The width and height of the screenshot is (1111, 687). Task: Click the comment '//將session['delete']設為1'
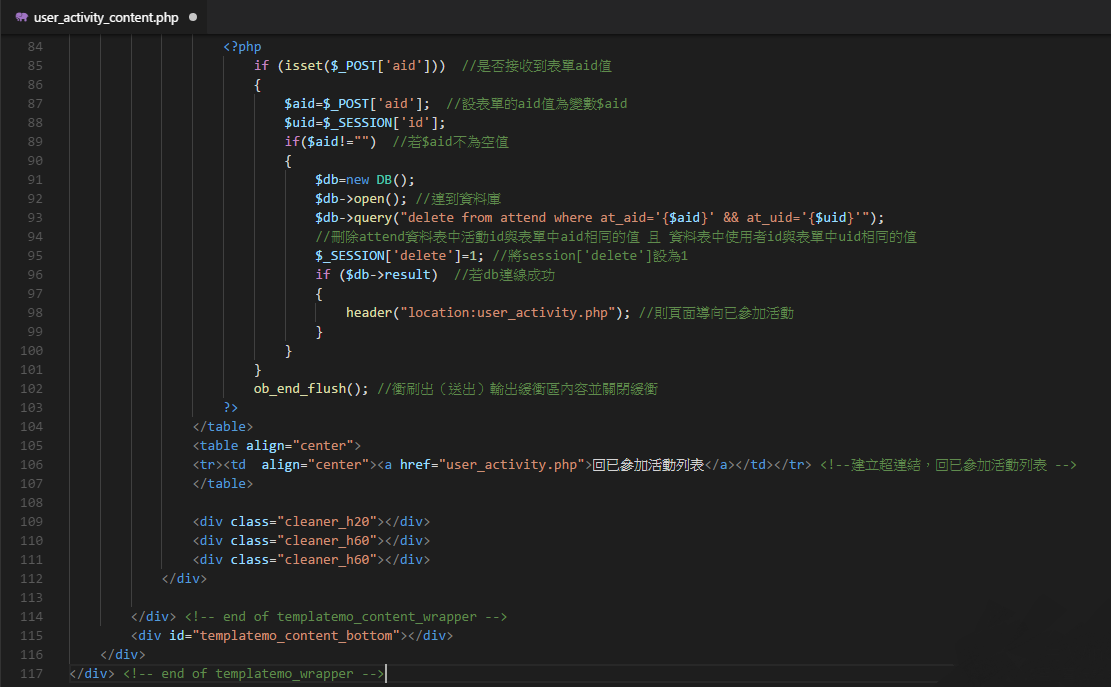click(x=590, y=256)
